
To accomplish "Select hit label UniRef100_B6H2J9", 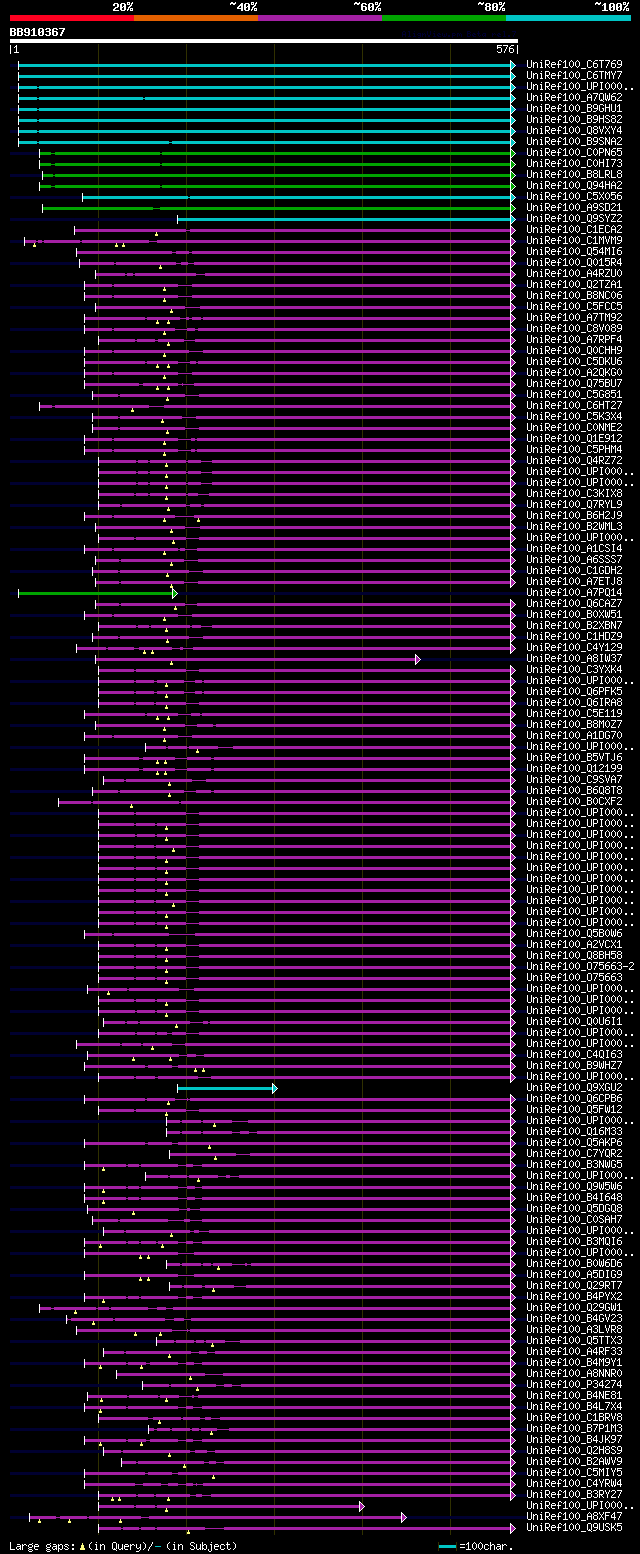I will tap(574, 515).
